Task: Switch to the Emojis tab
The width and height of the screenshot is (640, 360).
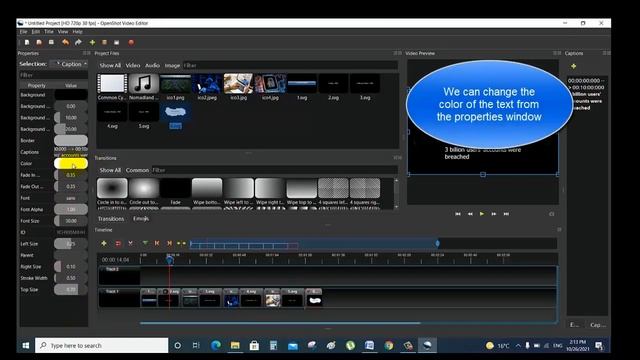Action: click(141, 219)
